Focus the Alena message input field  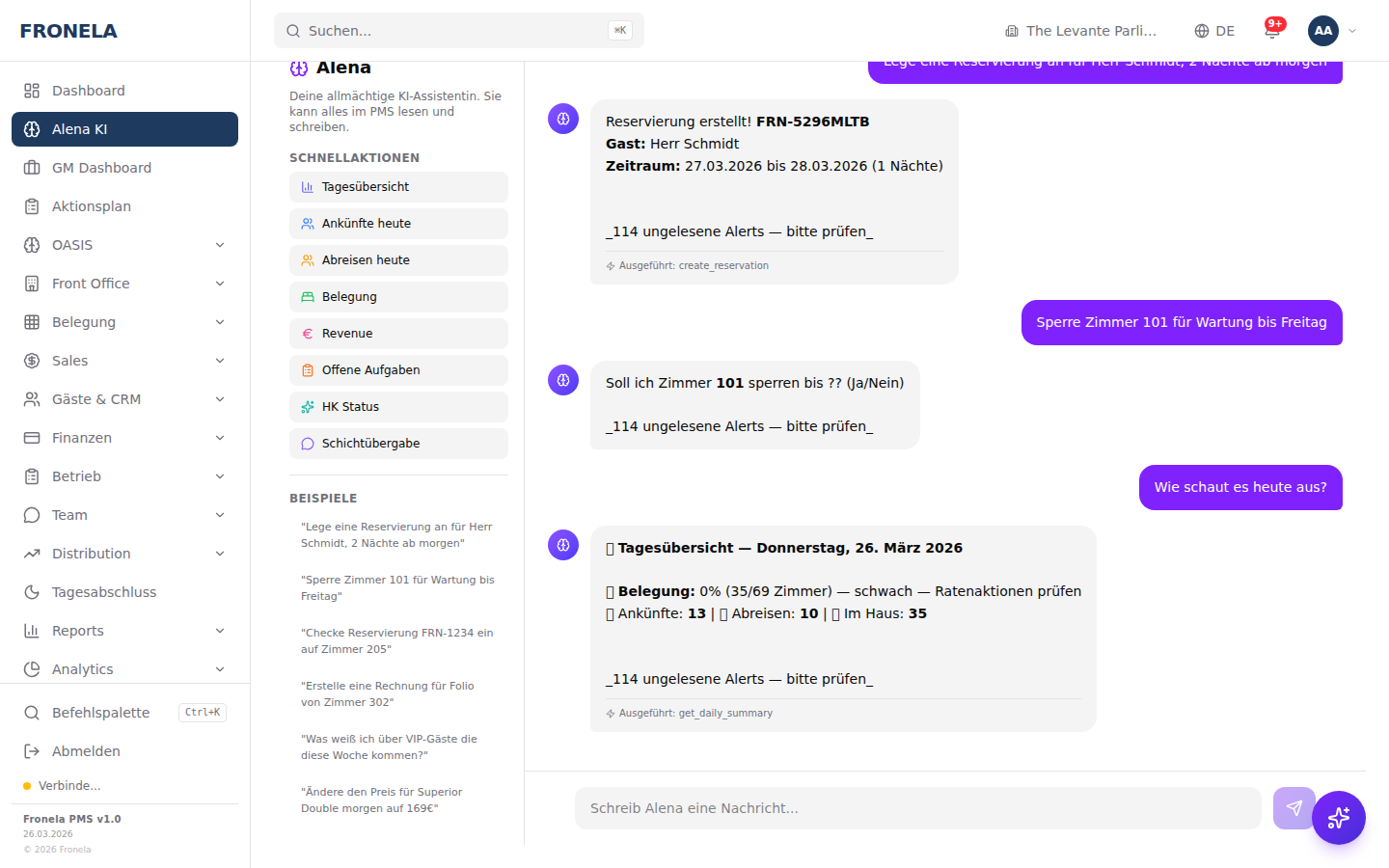[x=917, y=808]
